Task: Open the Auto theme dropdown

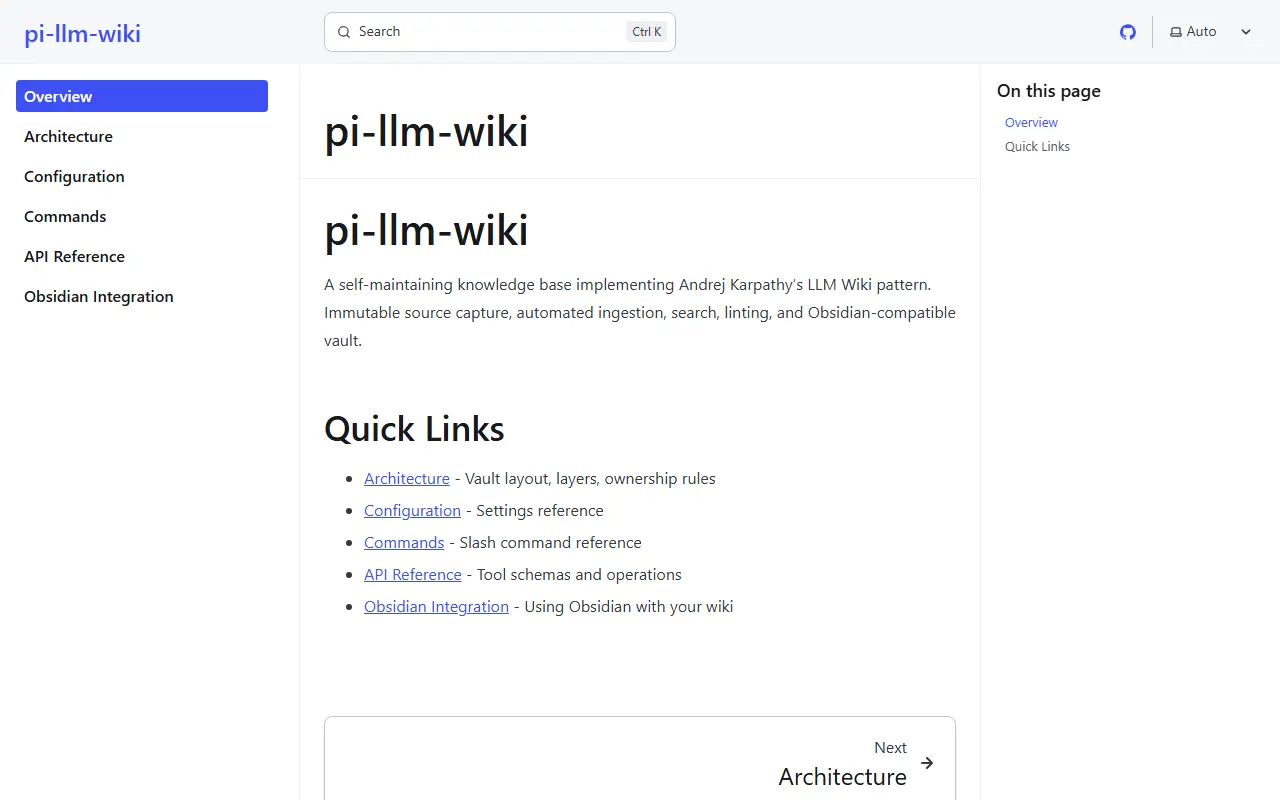Action: click(x=1211, y=32)
